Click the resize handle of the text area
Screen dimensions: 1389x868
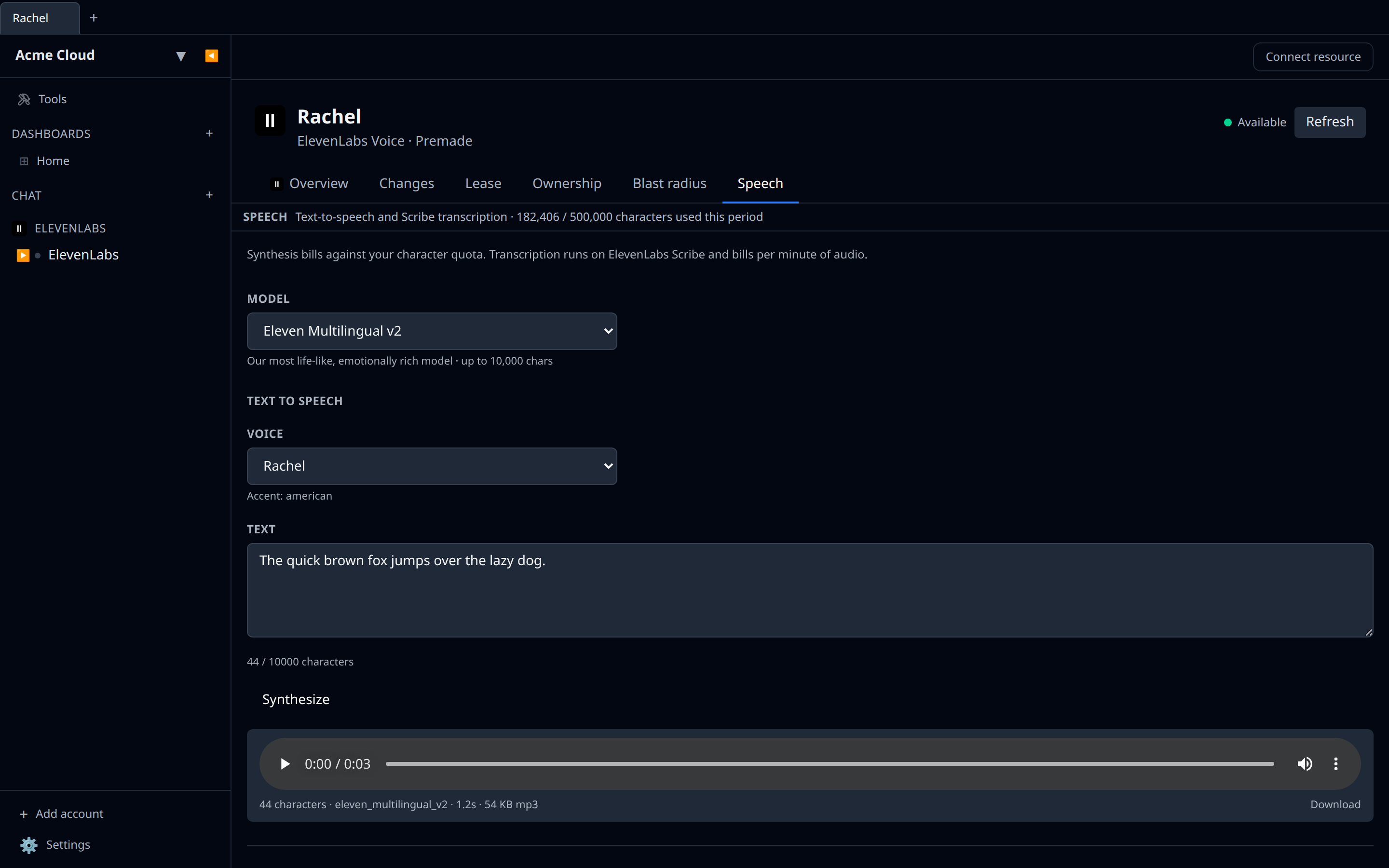pos(1368,632)
